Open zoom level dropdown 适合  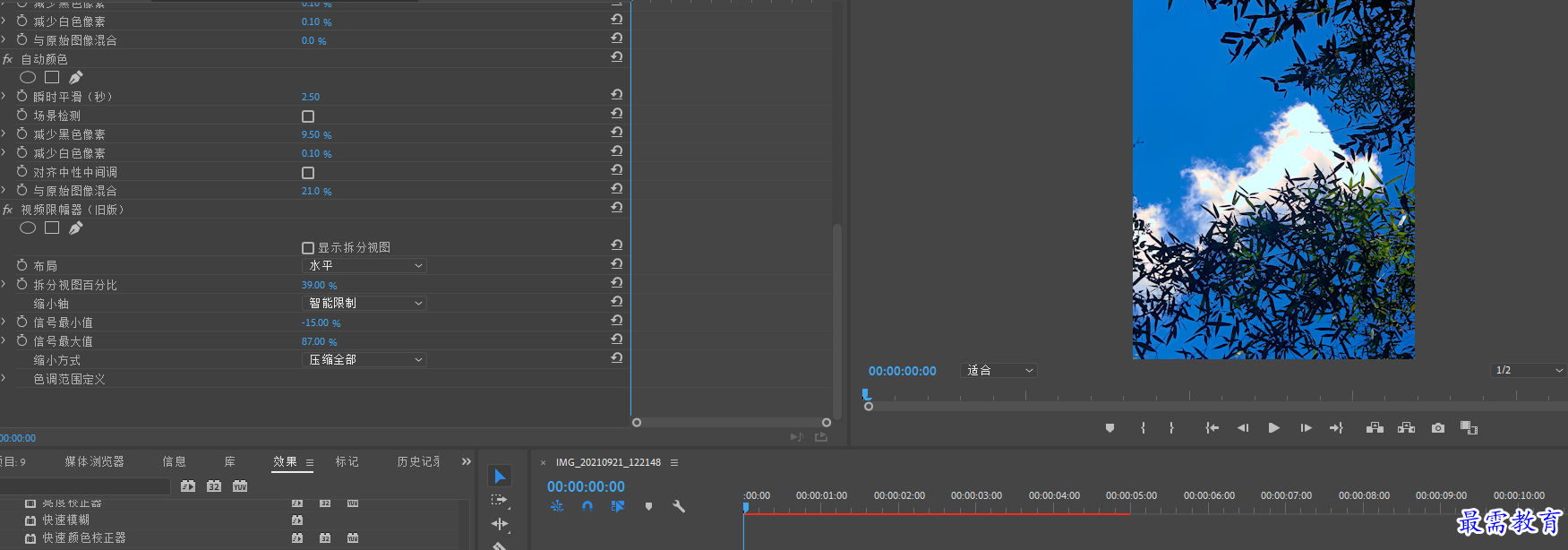click(x=998, y=370)
